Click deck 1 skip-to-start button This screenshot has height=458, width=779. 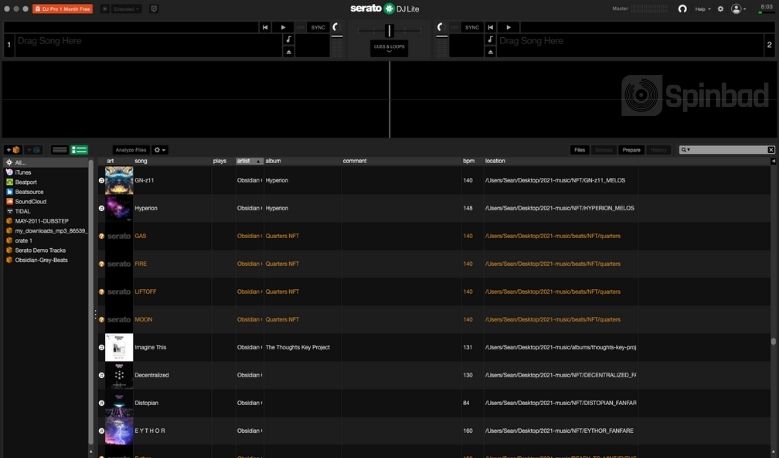click(x=265, y=27)
